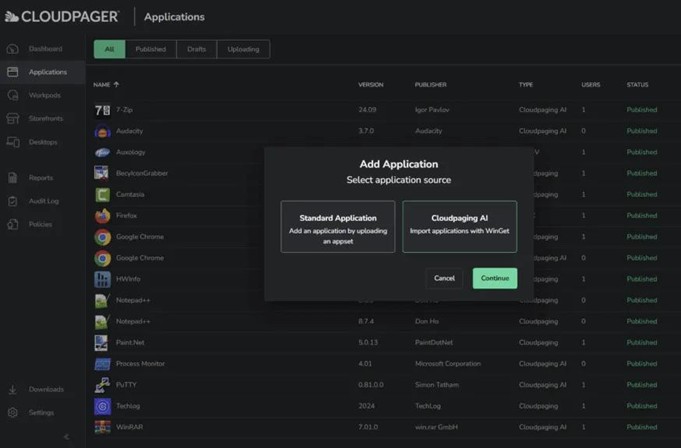Open the Dashboard sidebar icon
681x448 pixels.
click(12, 49)
